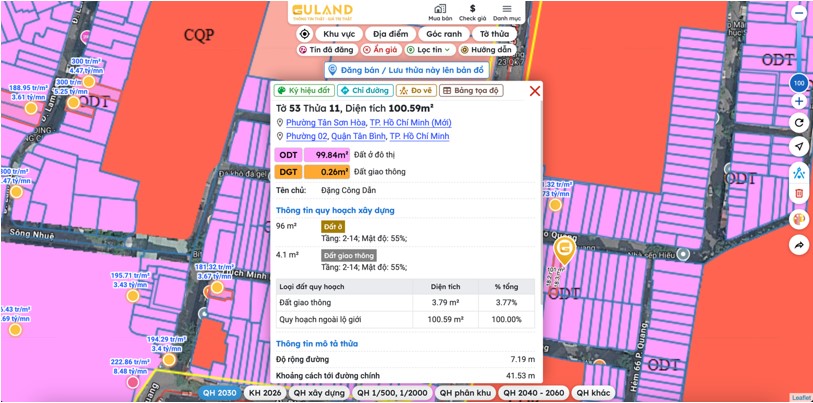Open the Phường Tân Sơn Hòa link
813x403 pixels.
(x=326, y=123)
